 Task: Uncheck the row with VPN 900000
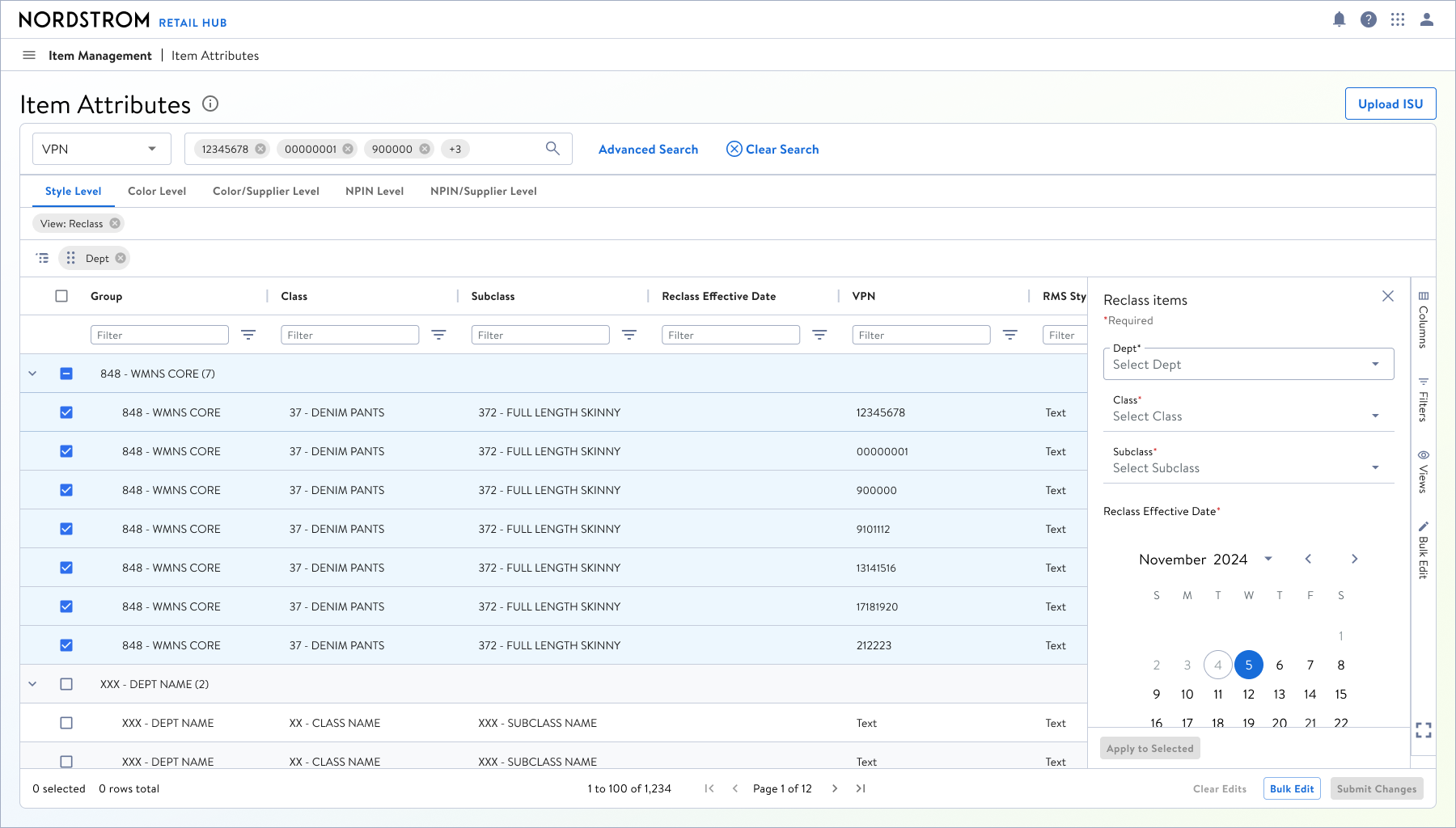(x=66, y=490)
